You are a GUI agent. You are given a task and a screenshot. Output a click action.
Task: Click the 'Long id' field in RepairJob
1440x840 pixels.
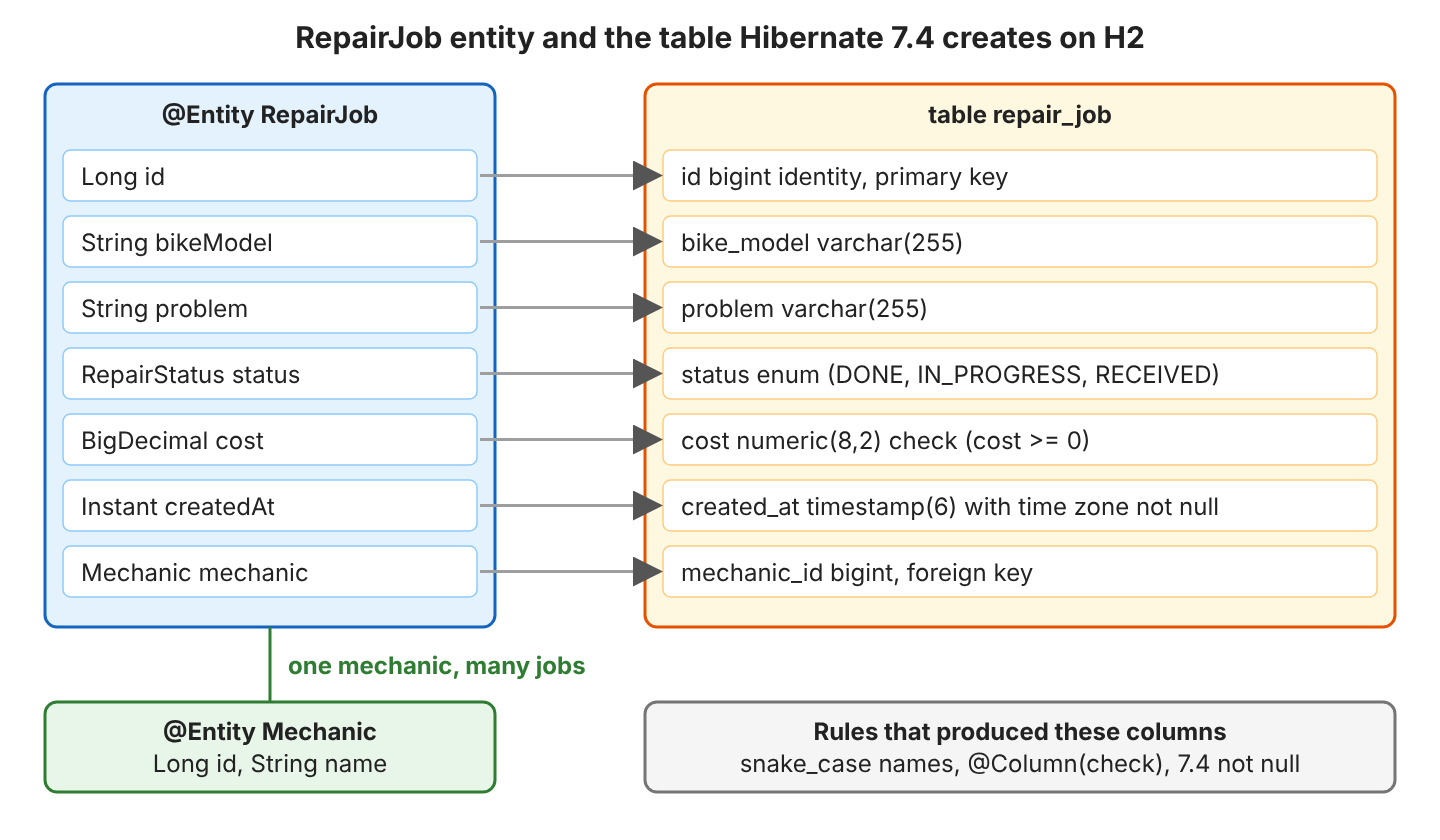point(270,176)
